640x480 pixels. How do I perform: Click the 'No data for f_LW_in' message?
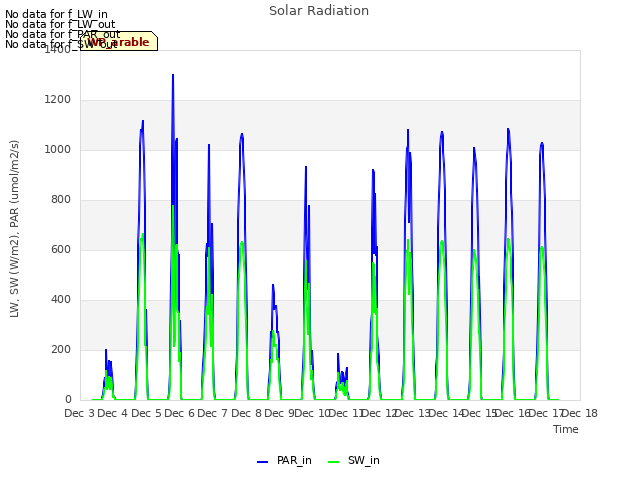[56, 14]
